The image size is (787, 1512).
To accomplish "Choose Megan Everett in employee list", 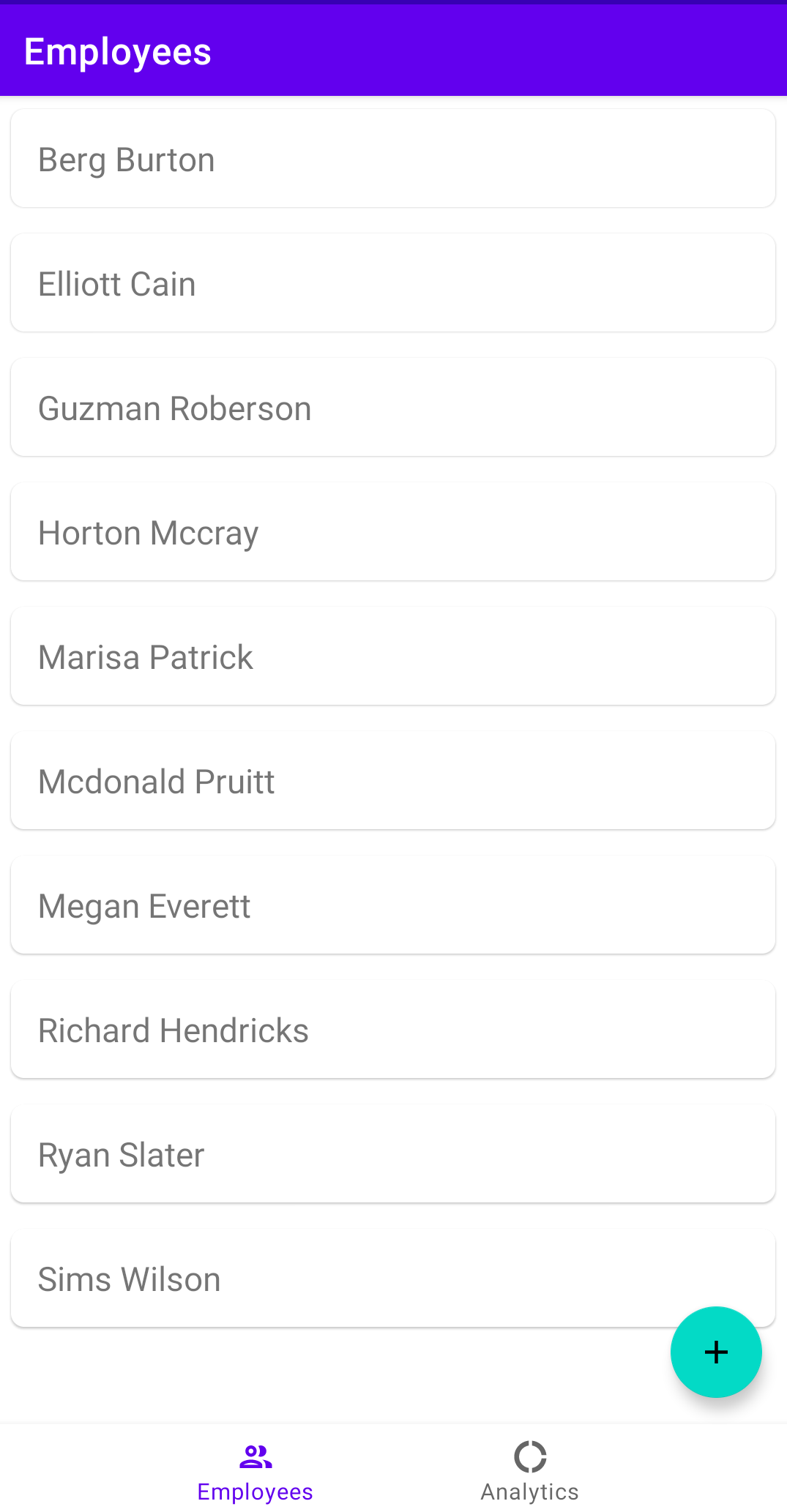I will tap(393, 905).
